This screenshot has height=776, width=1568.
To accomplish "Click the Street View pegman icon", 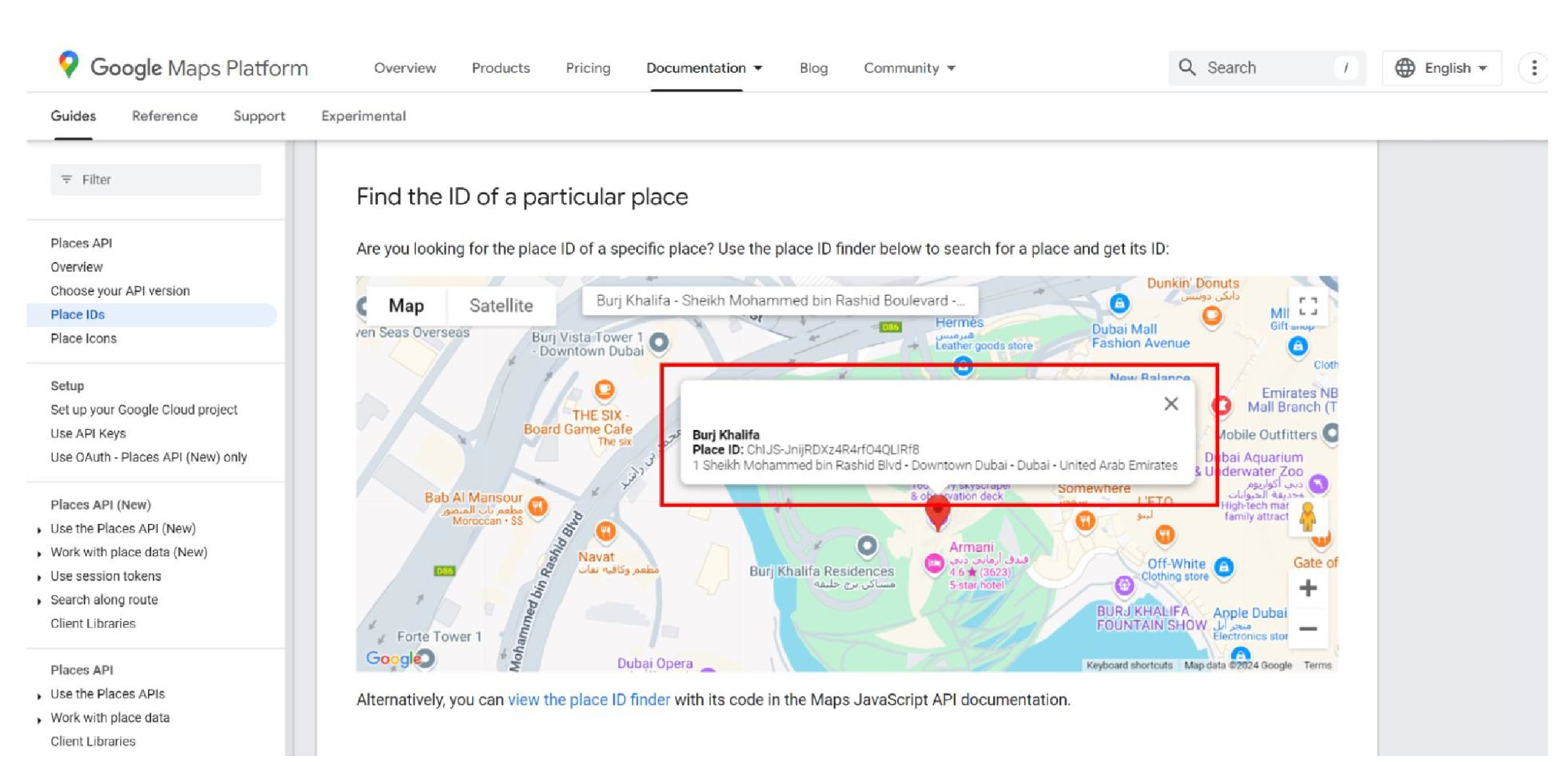I will click(1307, 517).
